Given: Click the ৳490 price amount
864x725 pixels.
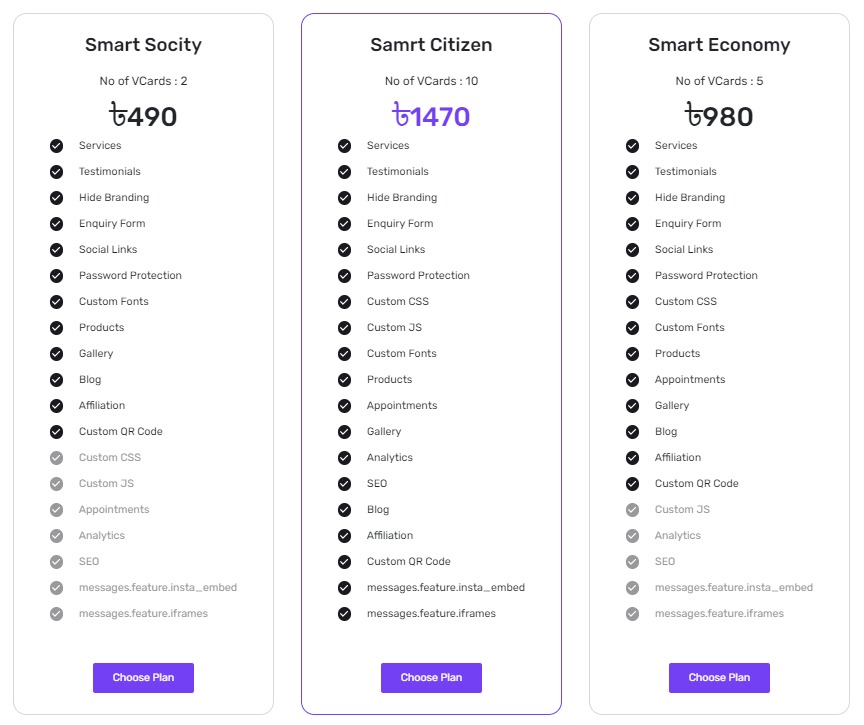Looking at the screenshot, I should point(143,117).
